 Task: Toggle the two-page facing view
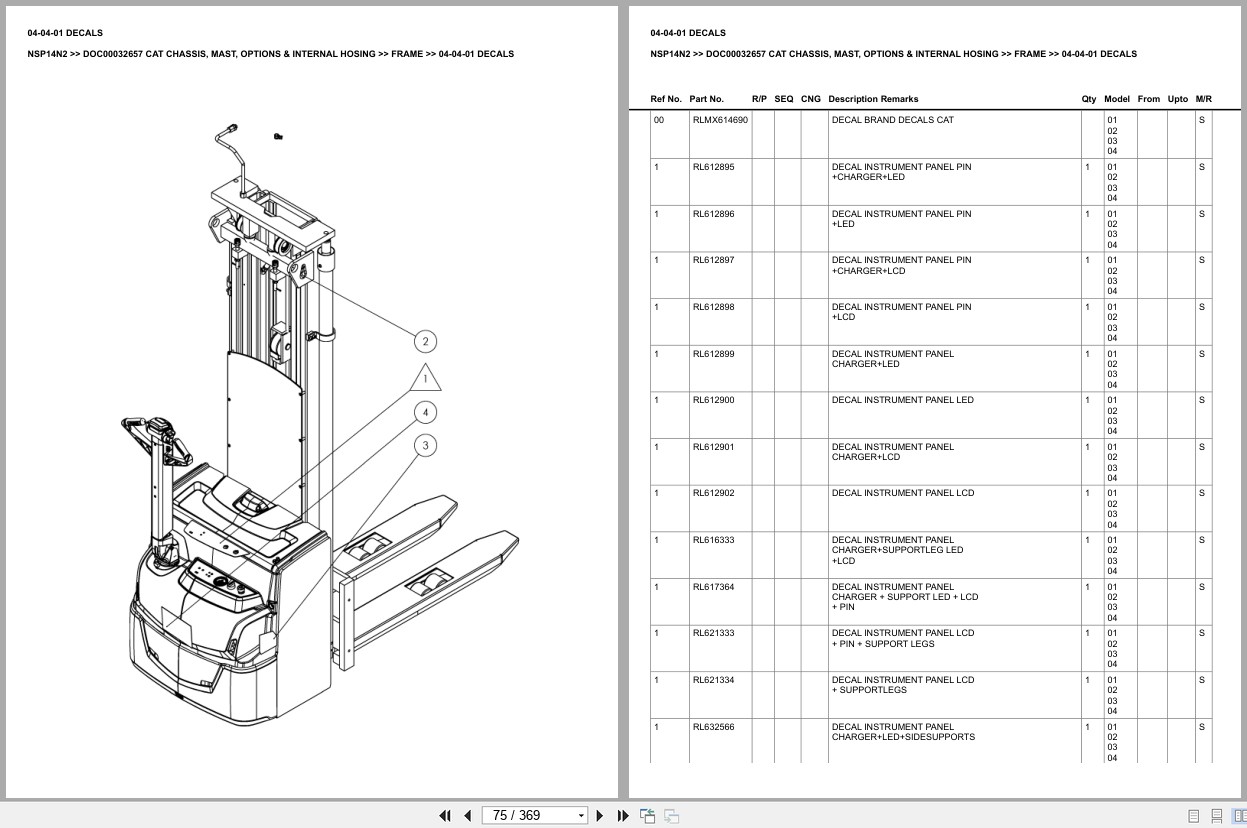1240,816
